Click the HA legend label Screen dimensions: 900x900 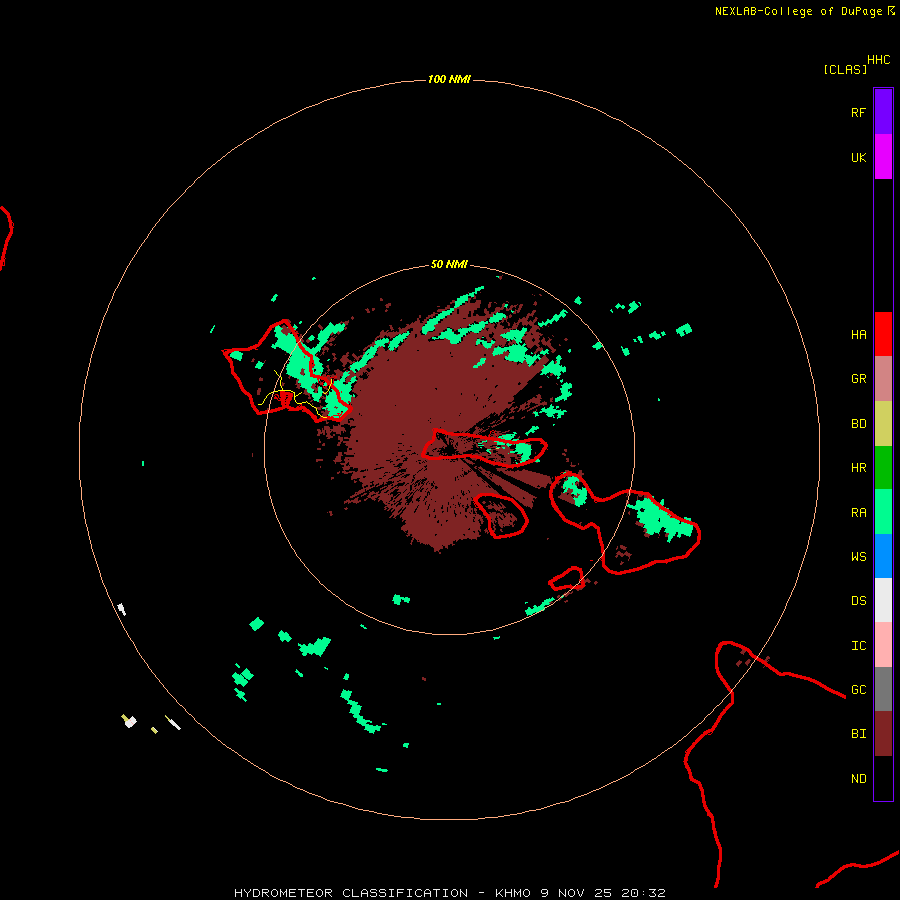[858, 334]
